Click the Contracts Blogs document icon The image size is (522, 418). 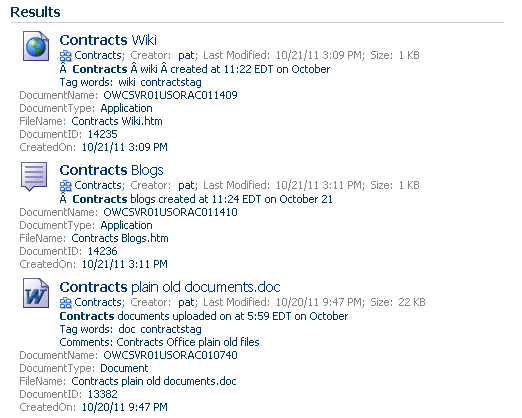[34, 176]
